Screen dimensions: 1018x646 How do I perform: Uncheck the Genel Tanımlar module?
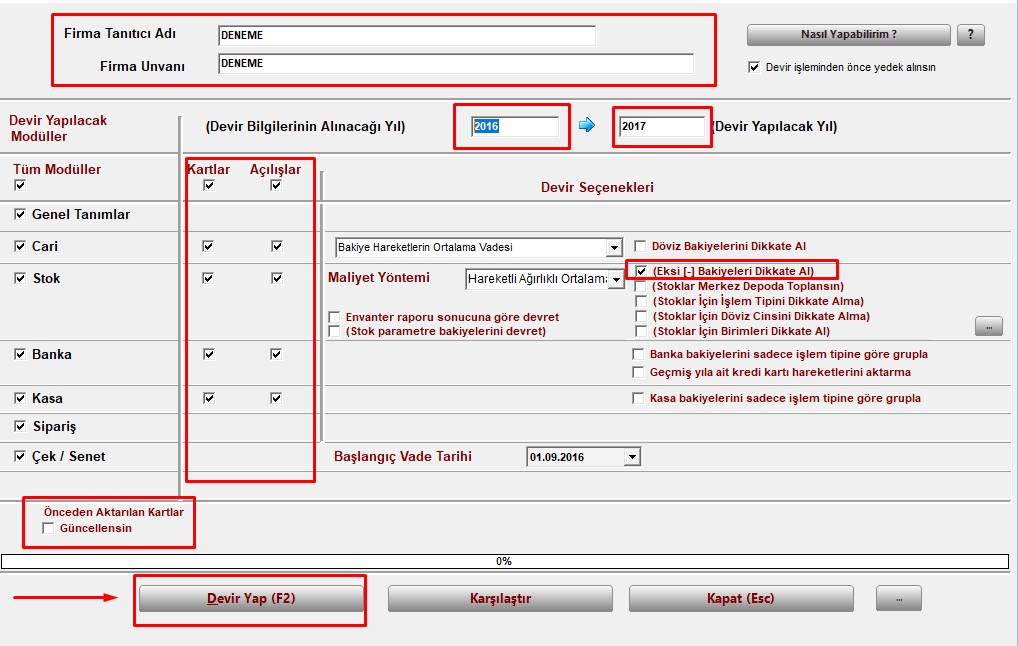point(20,214)
